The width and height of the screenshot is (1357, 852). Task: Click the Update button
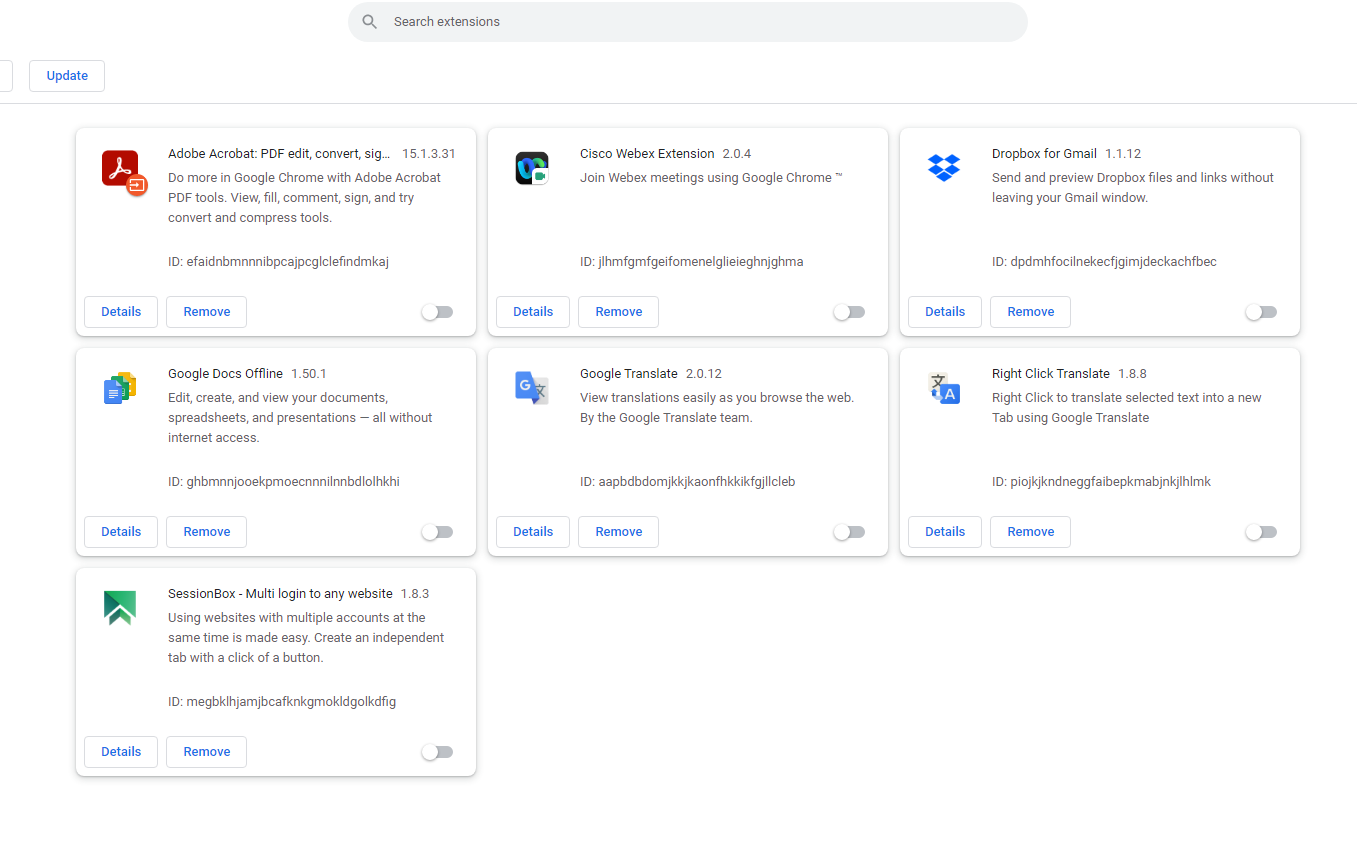[67, 76]
